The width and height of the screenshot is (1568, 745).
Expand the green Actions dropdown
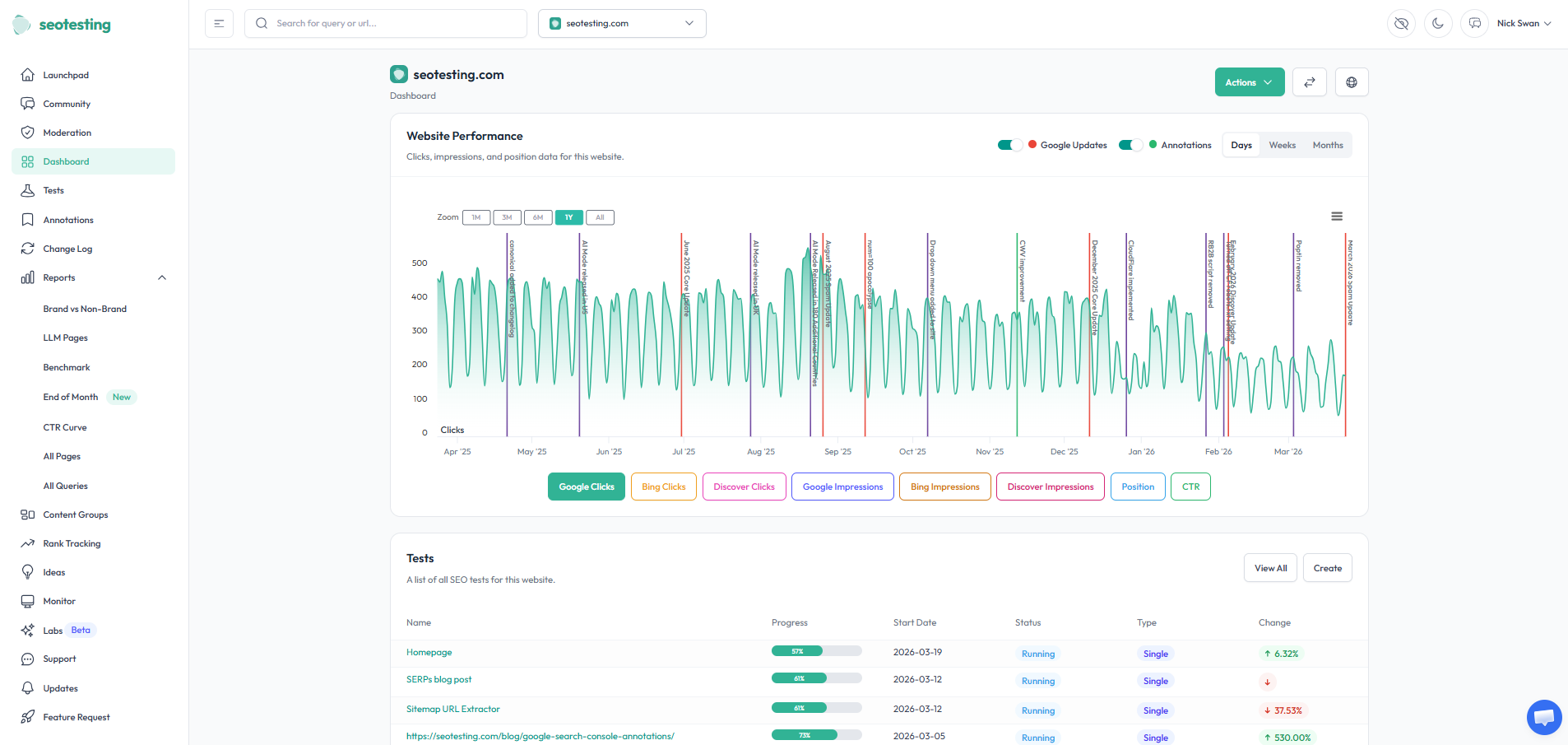coord(1249,82)
